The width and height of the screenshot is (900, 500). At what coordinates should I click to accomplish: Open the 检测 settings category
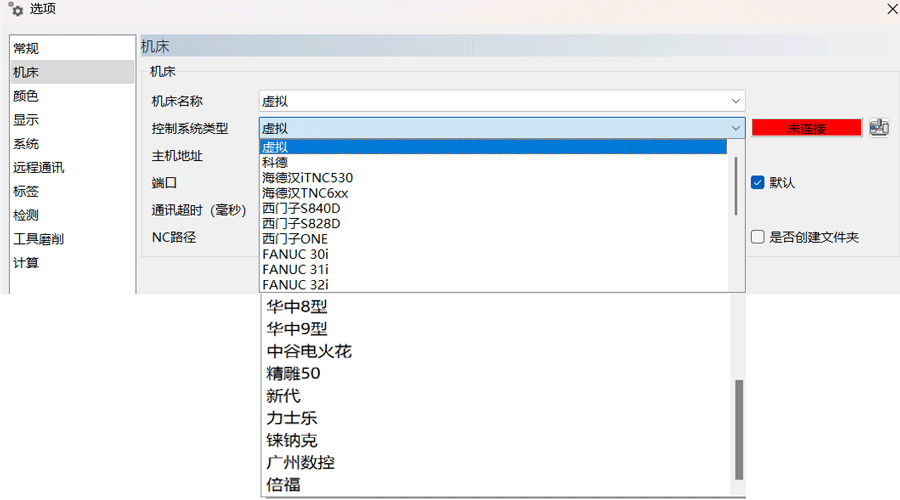(72, 215)
